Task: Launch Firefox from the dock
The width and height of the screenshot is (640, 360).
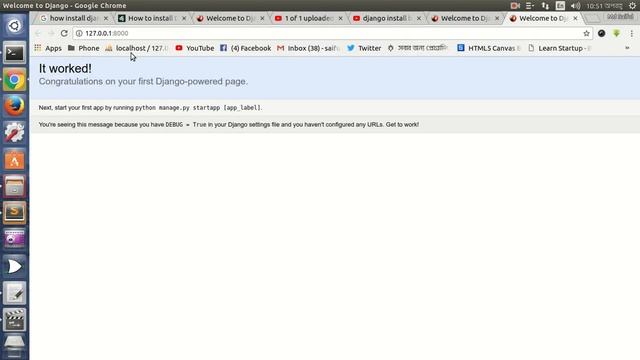Action: coord(14,106)
